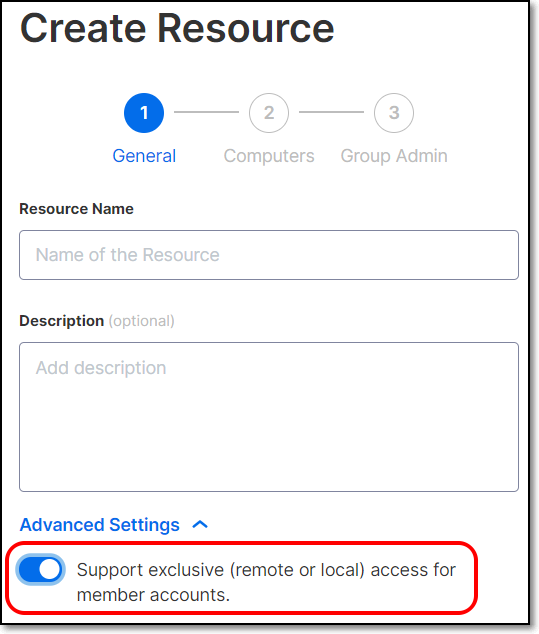Click the Advanced Settings link
539x634 pixels.
(99, 525)
